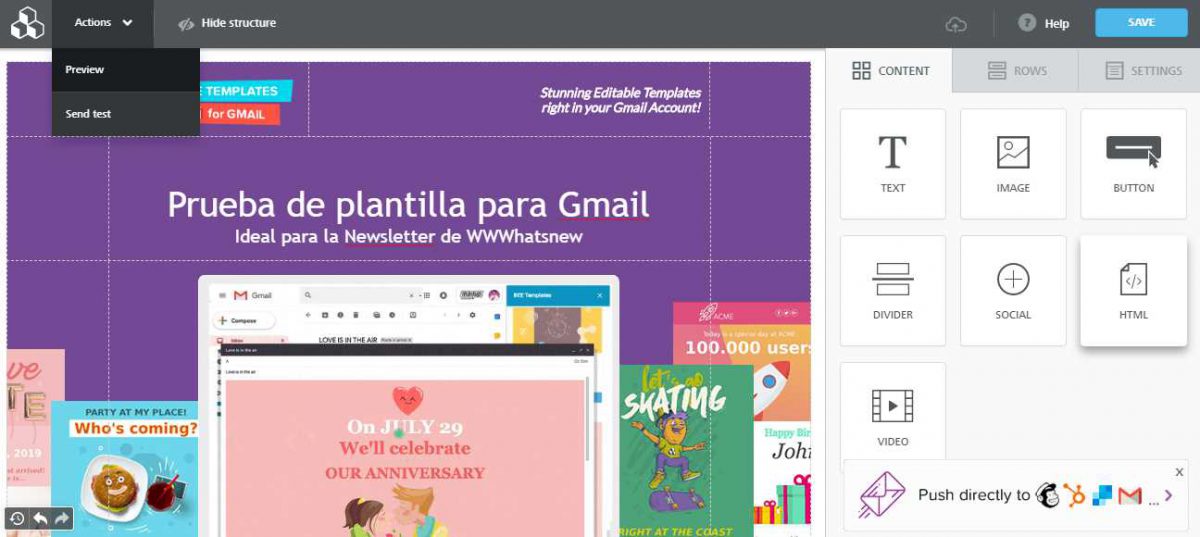Image resolution: width=1200 pixels, height=537 pixels.
Task: Click the envelope icon in the push banner
Action: (x=883, y=496)
